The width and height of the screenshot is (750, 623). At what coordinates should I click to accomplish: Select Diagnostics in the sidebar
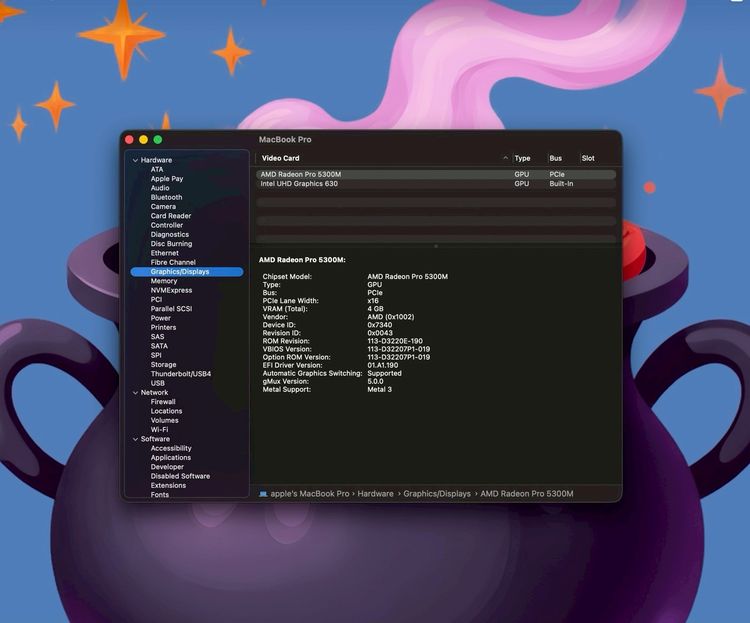[170, 234]
